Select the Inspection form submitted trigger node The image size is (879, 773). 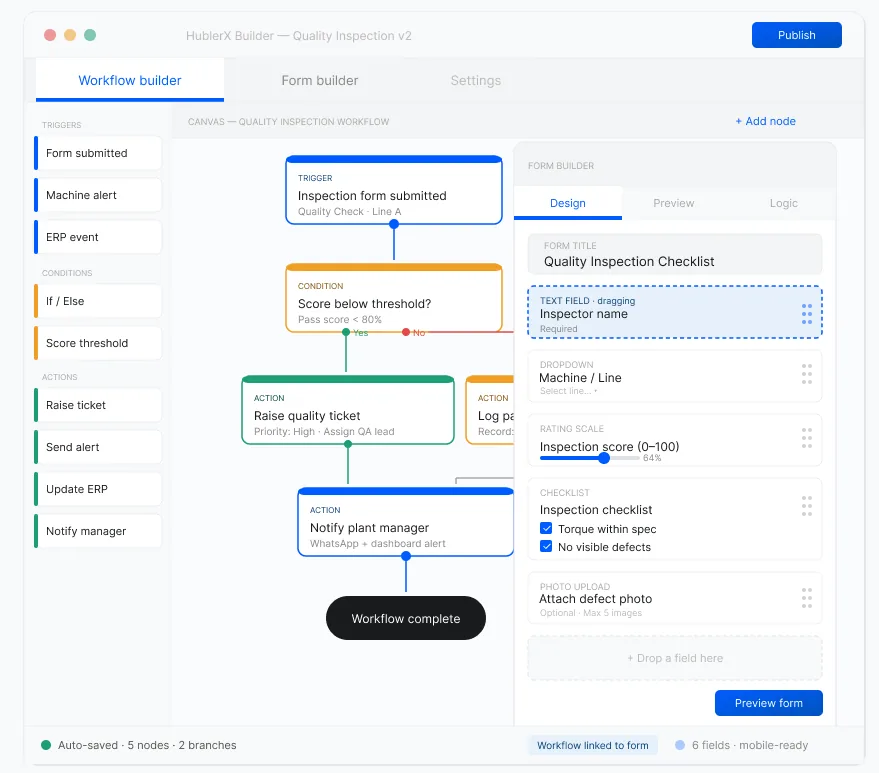[394, 191]
